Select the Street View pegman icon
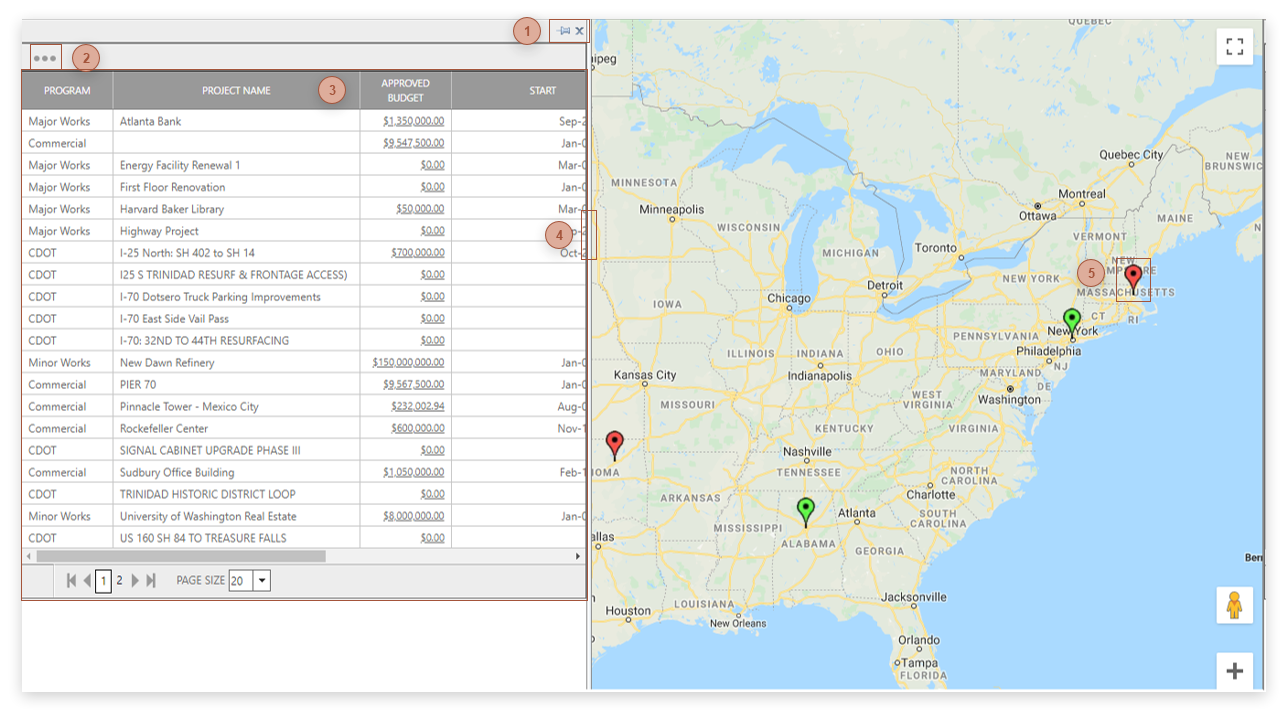The height and width of the screenshot is (715, 1285). point(1234,604)
